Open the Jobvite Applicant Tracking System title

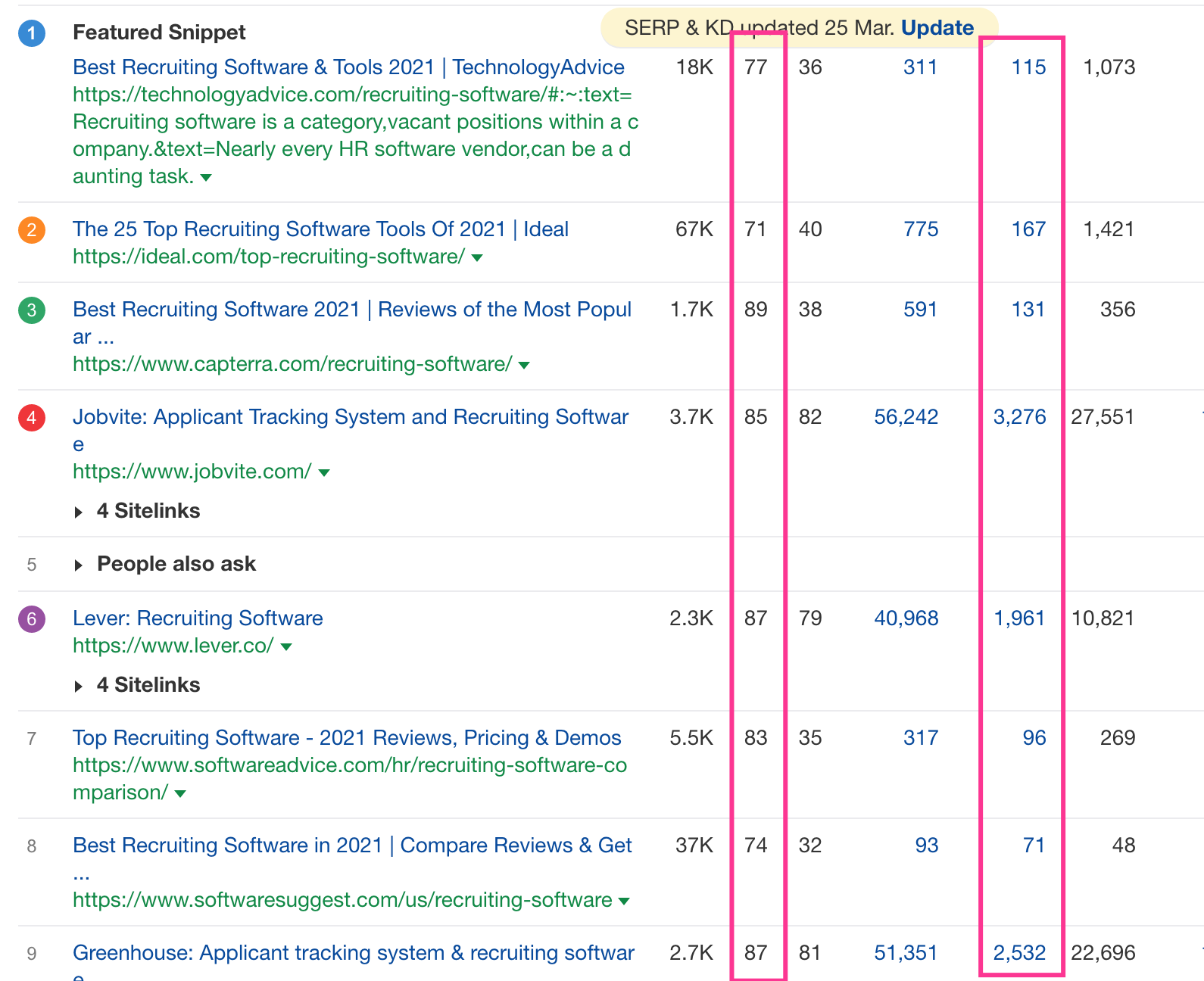click(x=351, y=430)
